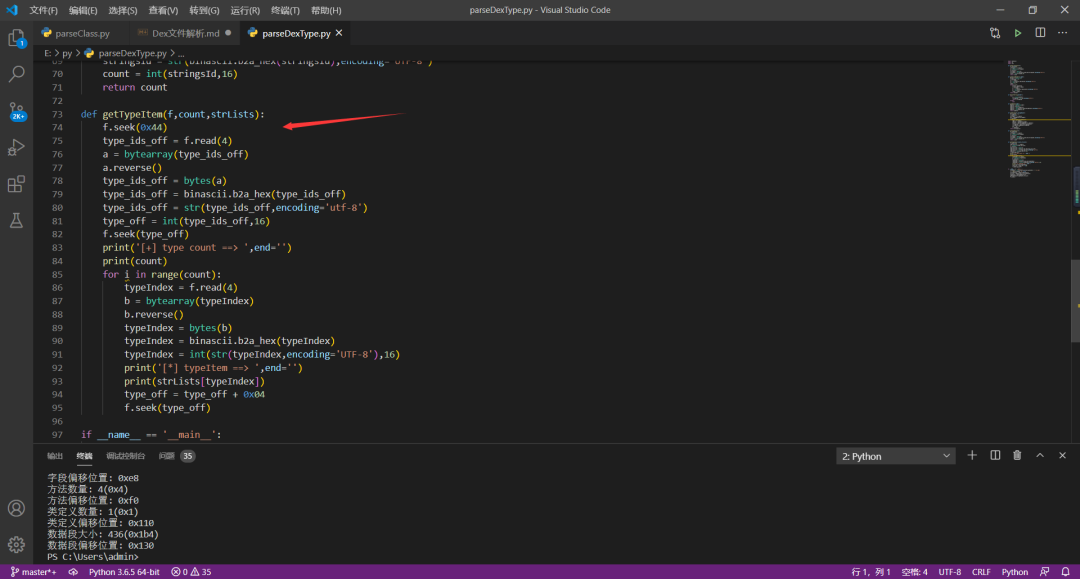Click py folder in the breadcrumb
Screen dimensions: 1080x579
pyautogui.click(x=67, y=53)
